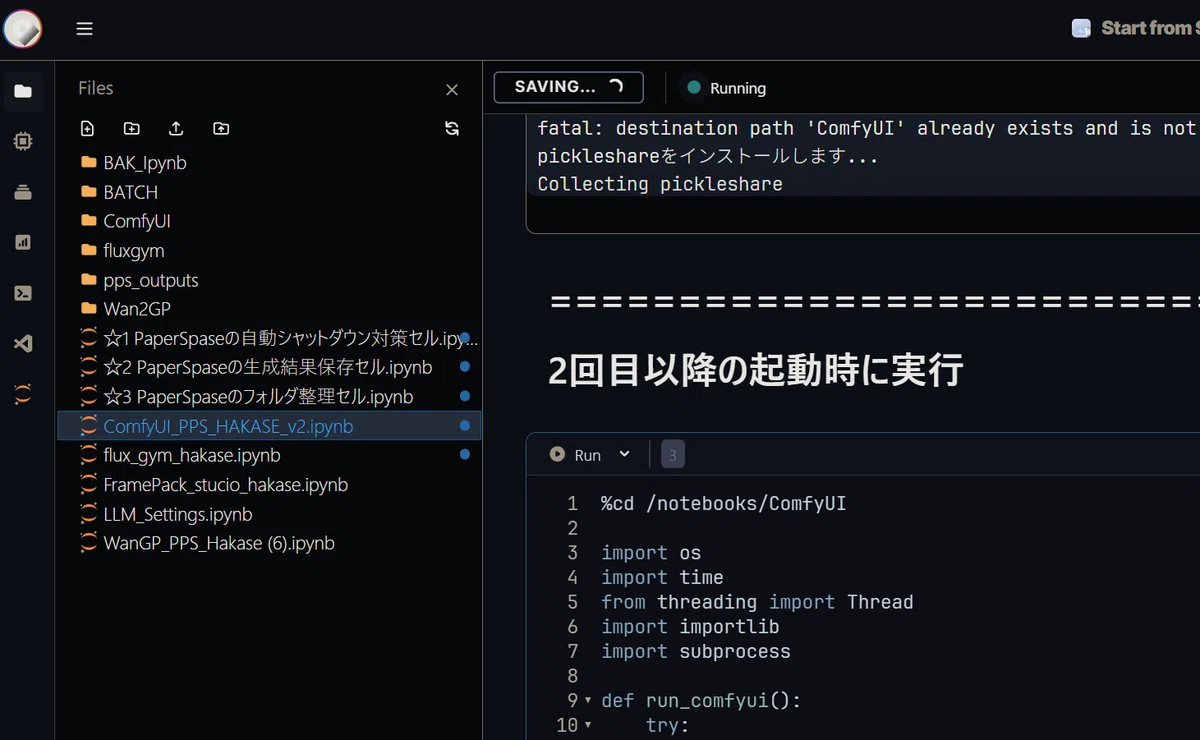This screenshot has width=1200, height=740.
Task: Click the Paperspace logo avatar
Action: click(22, 29)
